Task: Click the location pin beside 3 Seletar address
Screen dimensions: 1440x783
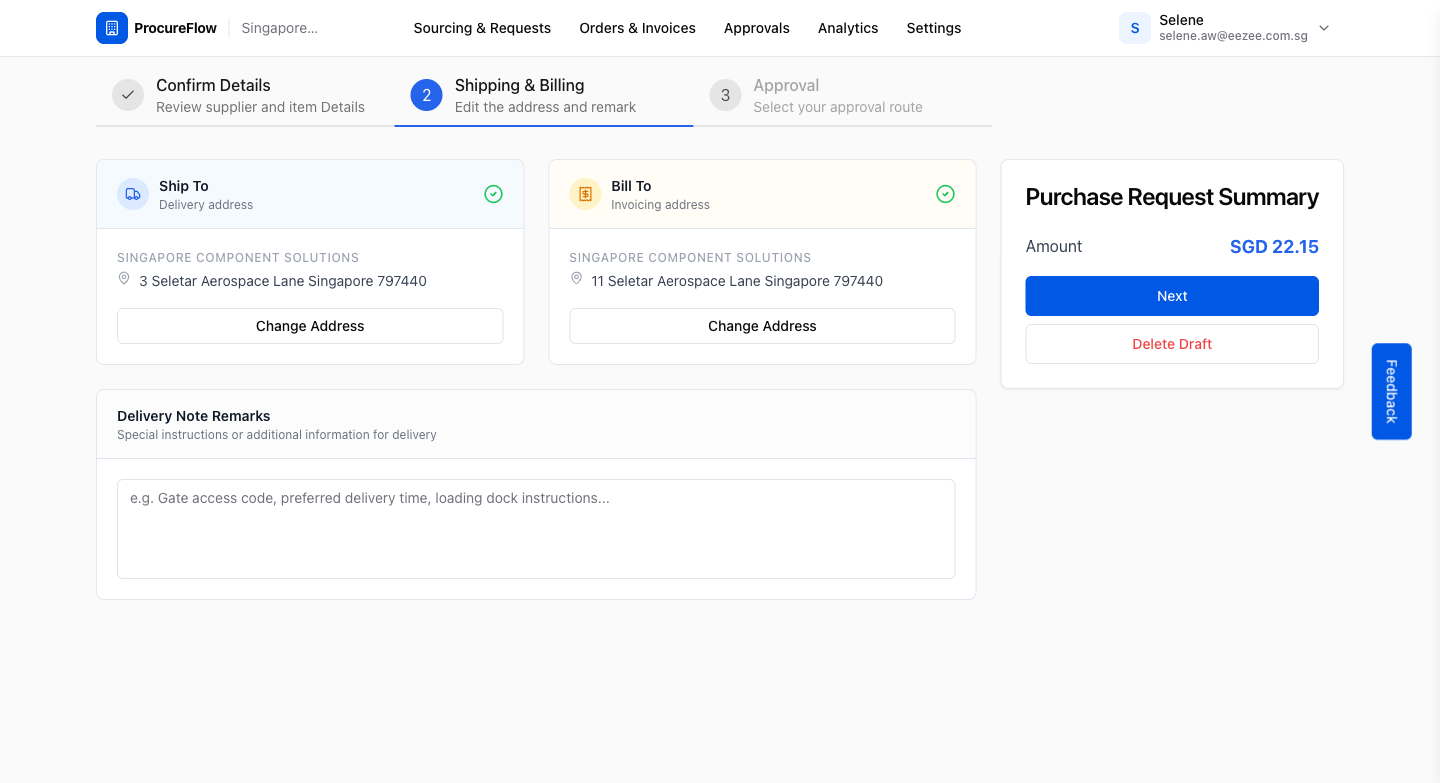Action: [x=124, y=279]
